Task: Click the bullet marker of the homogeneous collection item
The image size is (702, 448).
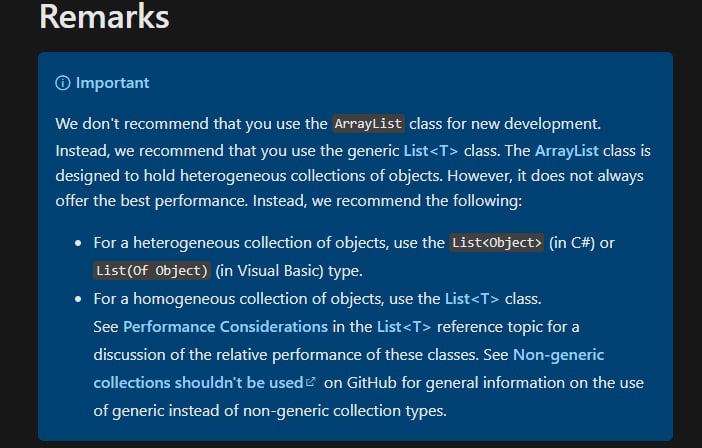Action: [78, 299]
